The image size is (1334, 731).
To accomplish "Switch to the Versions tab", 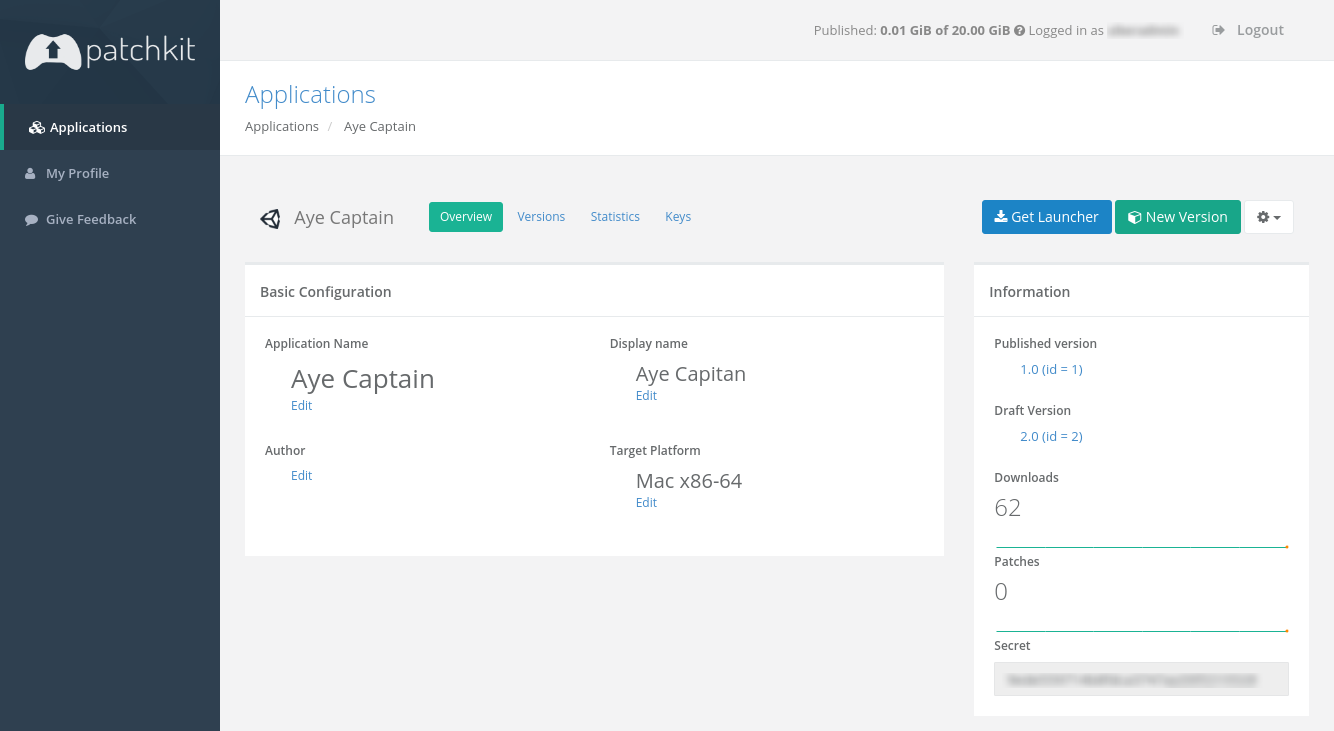I will point(541,217).
